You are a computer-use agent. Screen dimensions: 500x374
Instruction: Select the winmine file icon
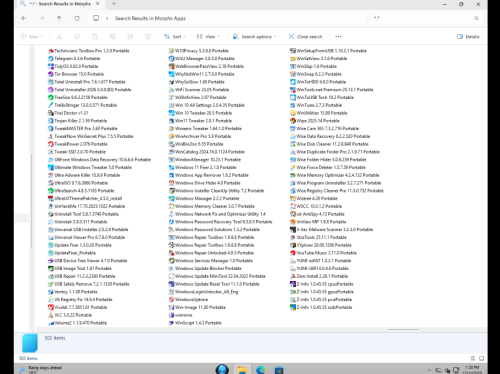click(171, 315)
